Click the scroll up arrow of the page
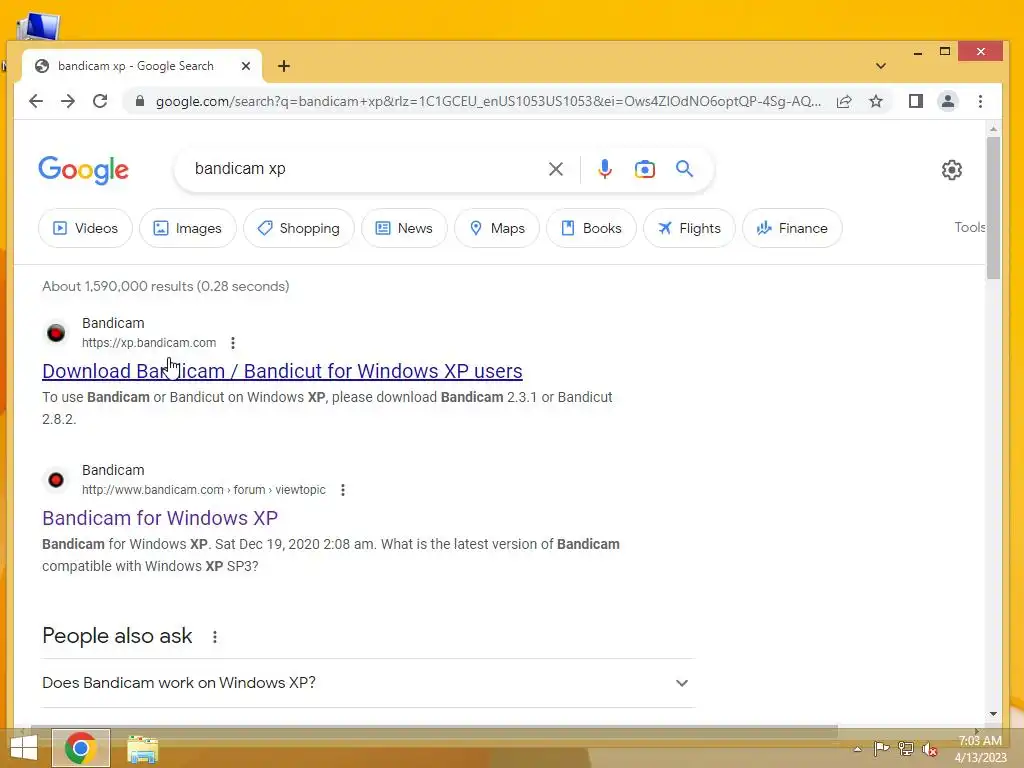1024x768 pixels. (993, 129)
